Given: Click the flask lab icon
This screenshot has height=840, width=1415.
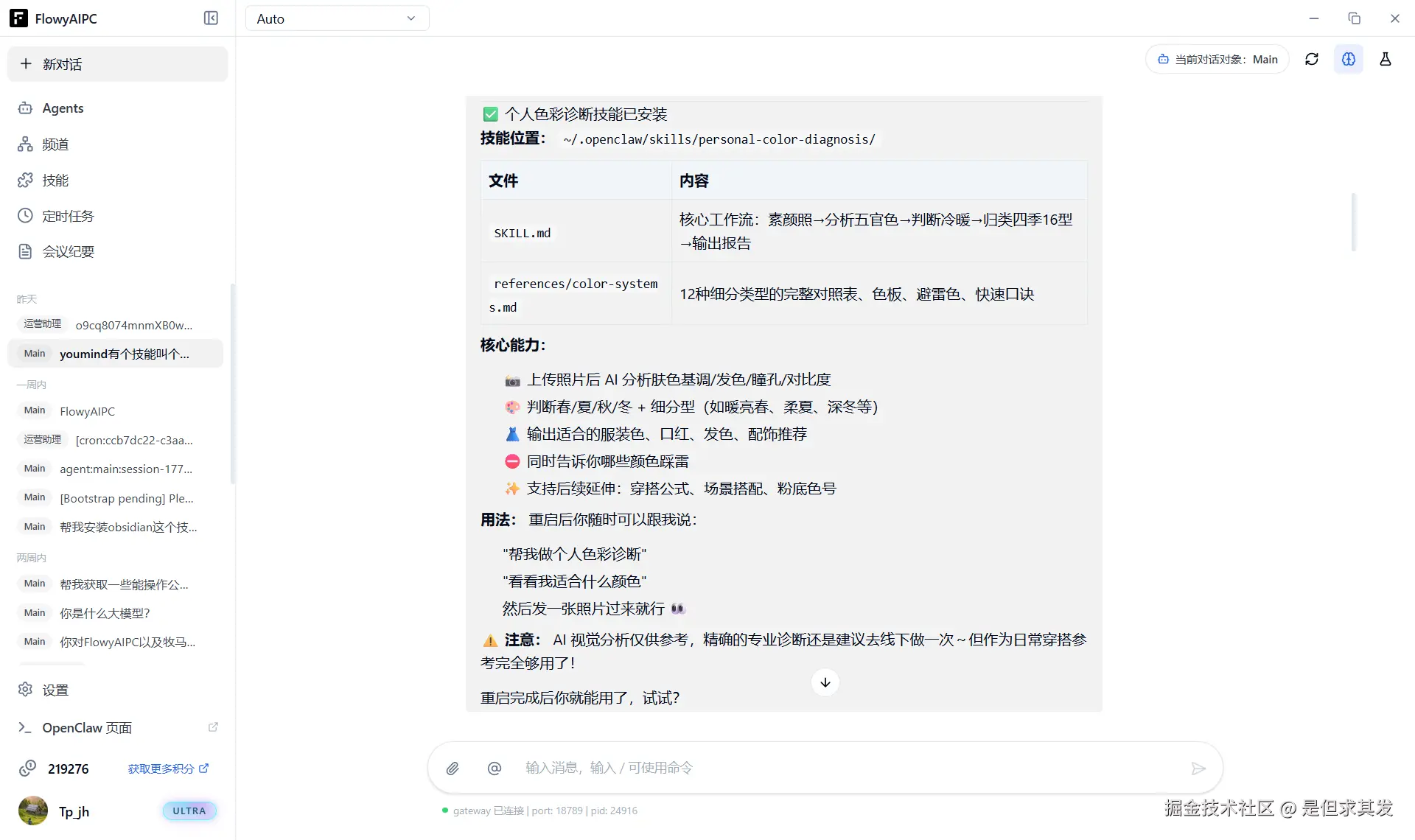Looking at the screenshot, I should pyautogui.click(x=1385, y=59).
